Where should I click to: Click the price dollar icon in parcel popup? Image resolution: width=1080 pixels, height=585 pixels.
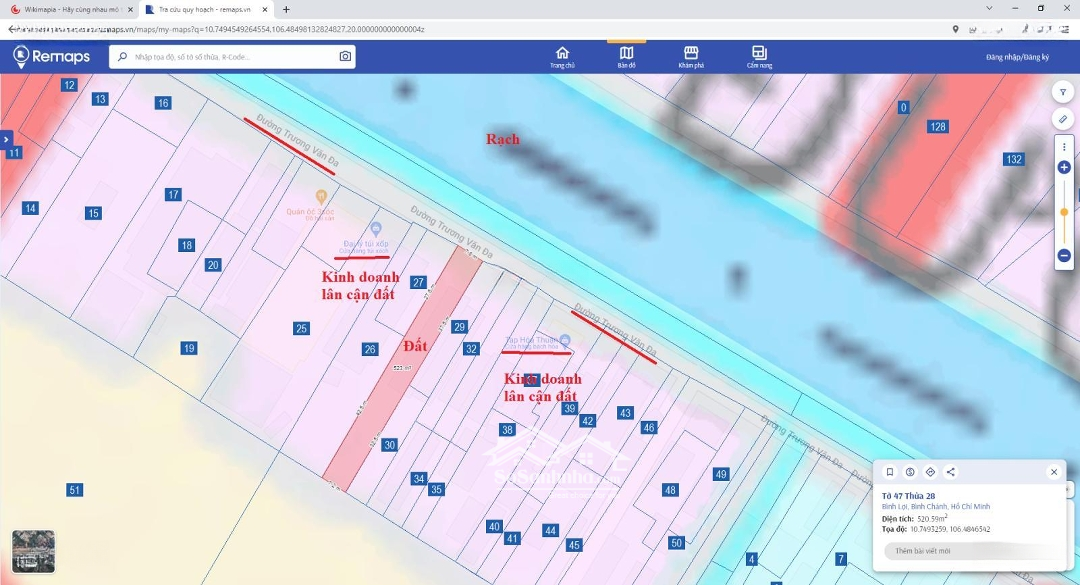coord(910,472)
